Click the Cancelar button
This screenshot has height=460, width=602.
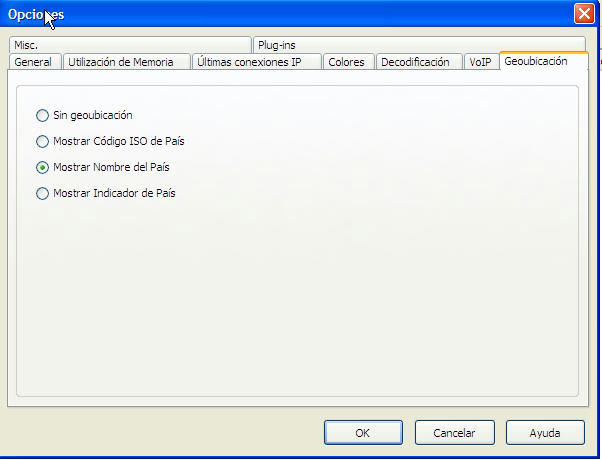pos(455,433)
